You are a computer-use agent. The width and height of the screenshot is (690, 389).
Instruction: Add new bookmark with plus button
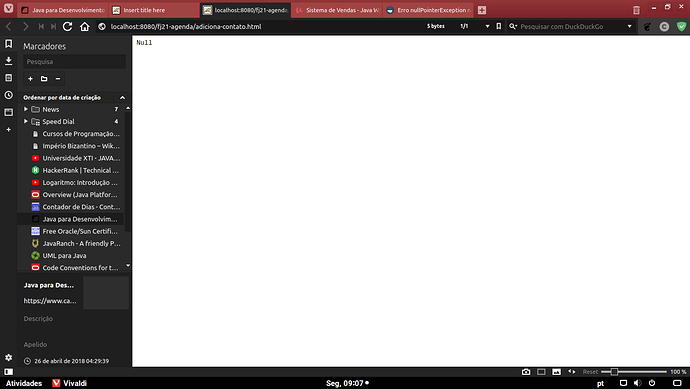[30, 79]
